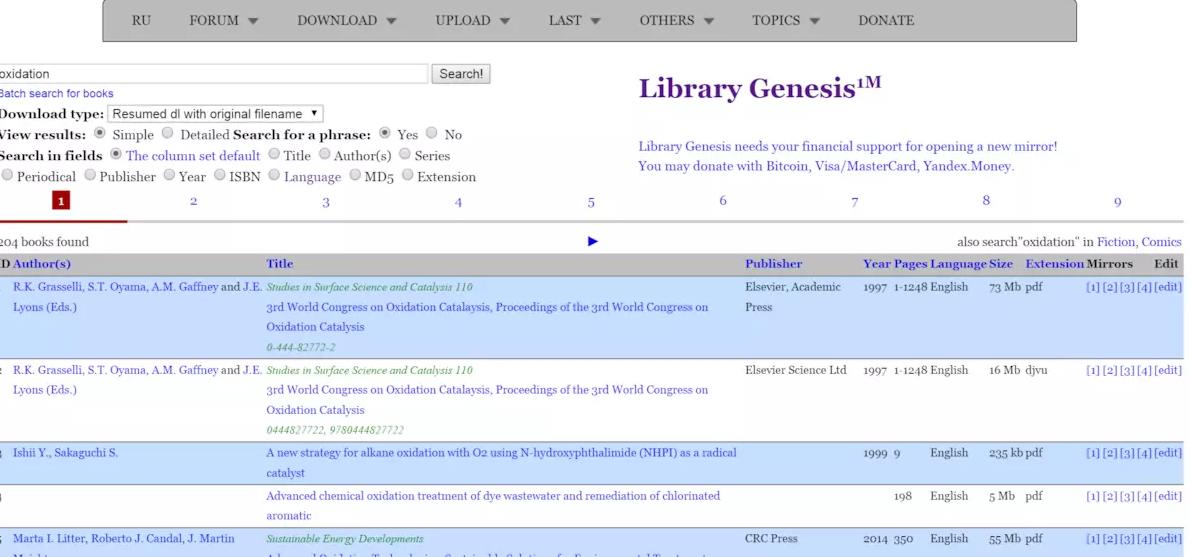Go to results page 2
The width and height of the screenshot is (1190, 557).
click(194, 201)
